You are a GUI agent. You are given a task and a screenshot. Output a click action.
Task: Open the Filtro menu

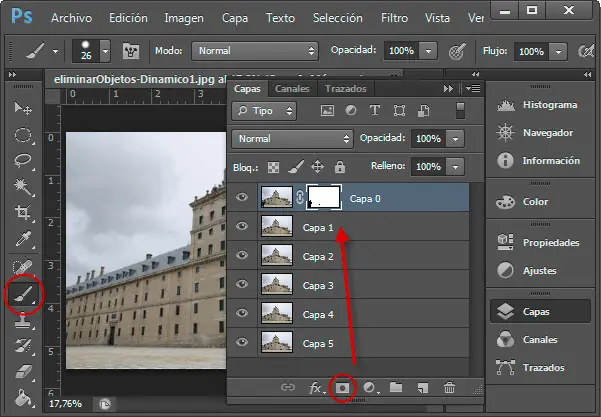coord(393,18)
